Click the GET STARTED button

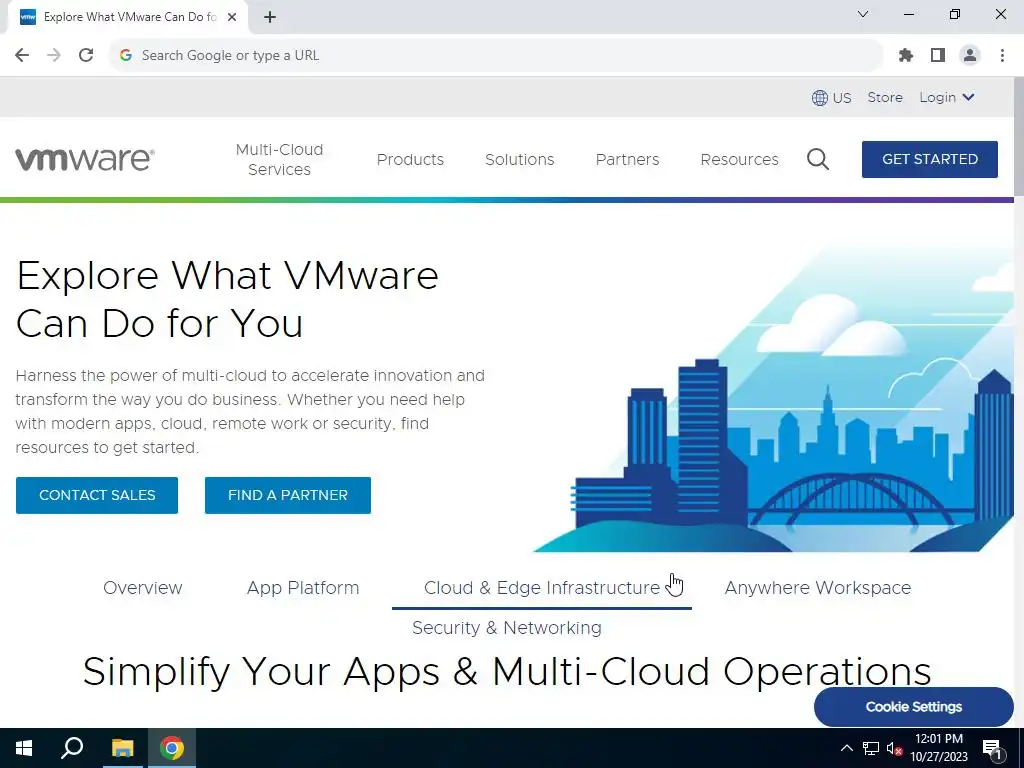tap(930, 159)
